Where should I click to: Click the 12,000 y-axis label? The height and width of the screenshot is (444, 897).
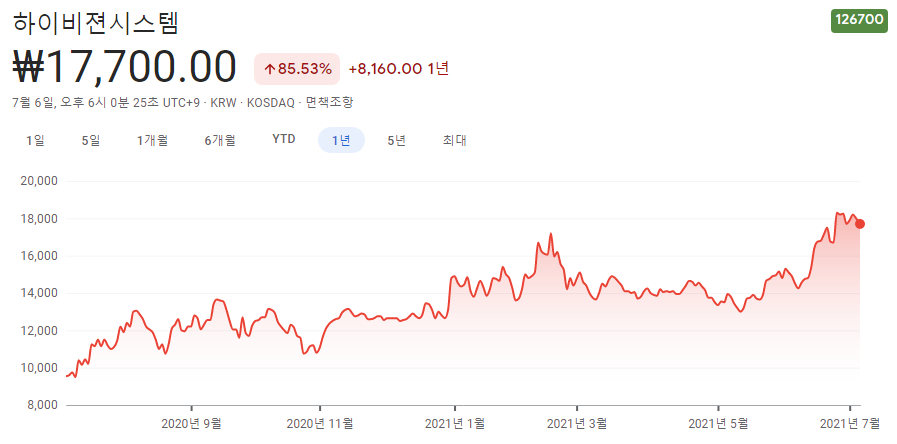[39, 331]
